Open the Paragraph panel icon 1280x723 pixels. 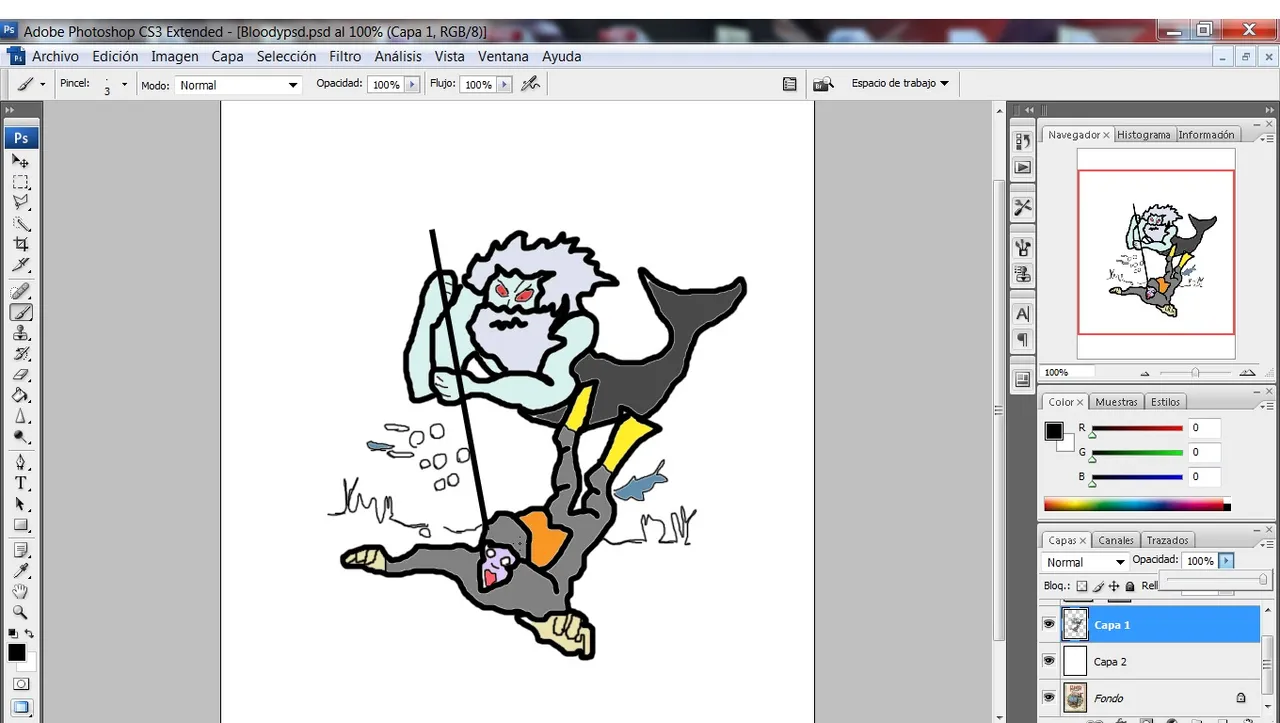1022,340
